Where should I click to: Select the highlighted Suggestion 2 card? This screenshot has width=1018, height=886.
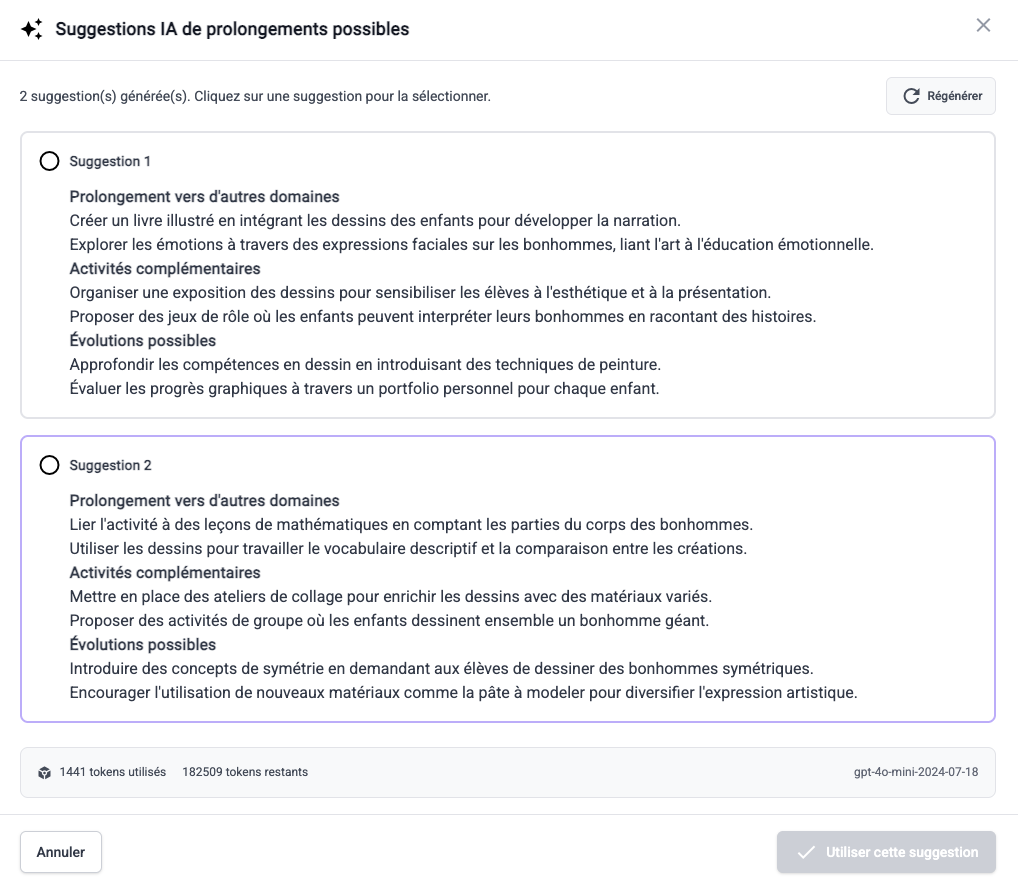(x=507, y=578)
